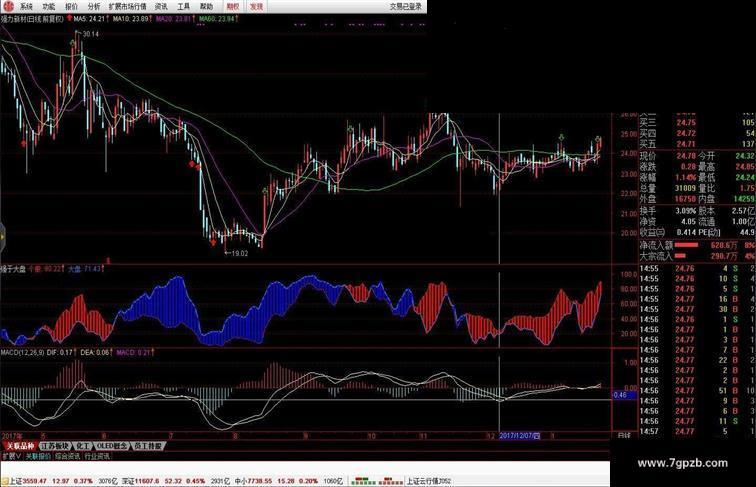Click the 买四 24.72 bid row
This screenshot has height=487, width=756.
pos(697,133)
